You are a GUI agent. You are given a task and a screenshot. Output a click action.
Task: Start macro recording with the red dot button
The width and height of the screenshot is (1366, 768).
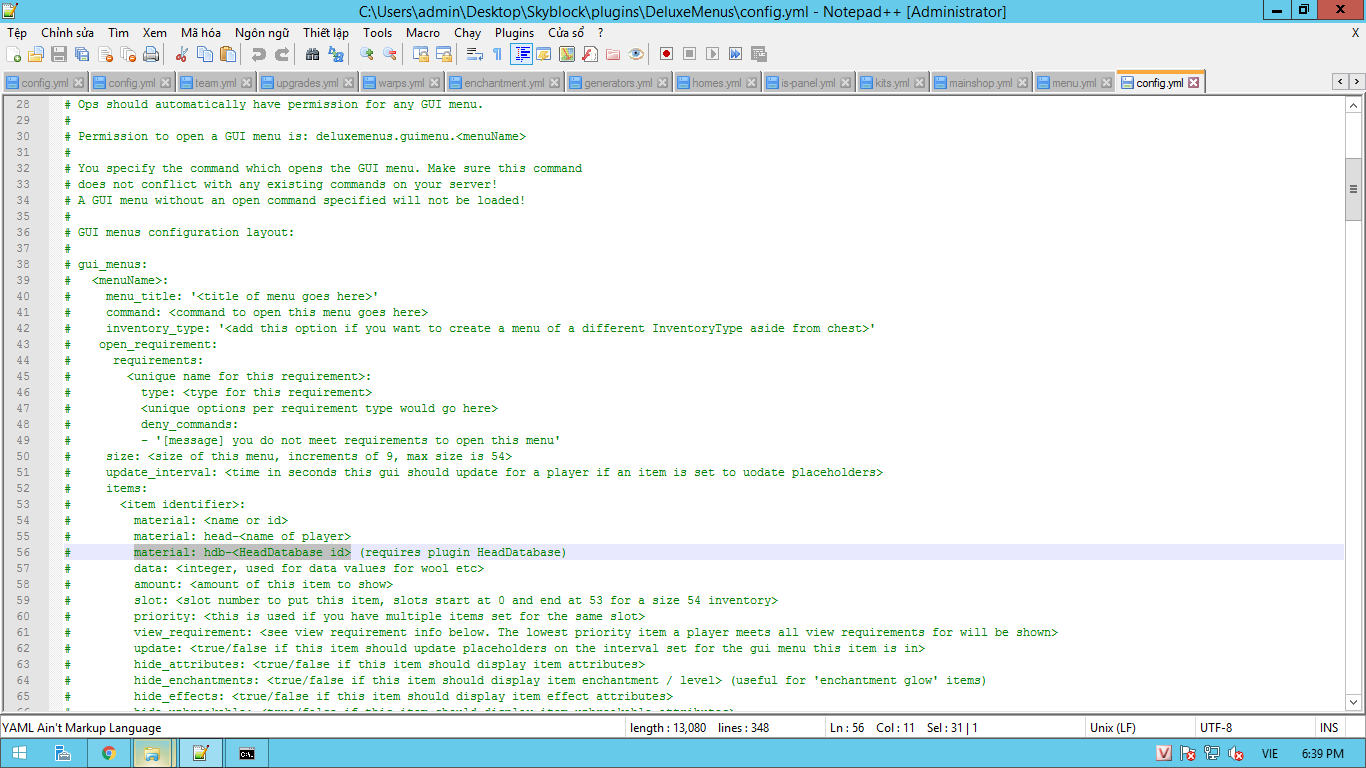pyautogui.click(x=666, y=54)
